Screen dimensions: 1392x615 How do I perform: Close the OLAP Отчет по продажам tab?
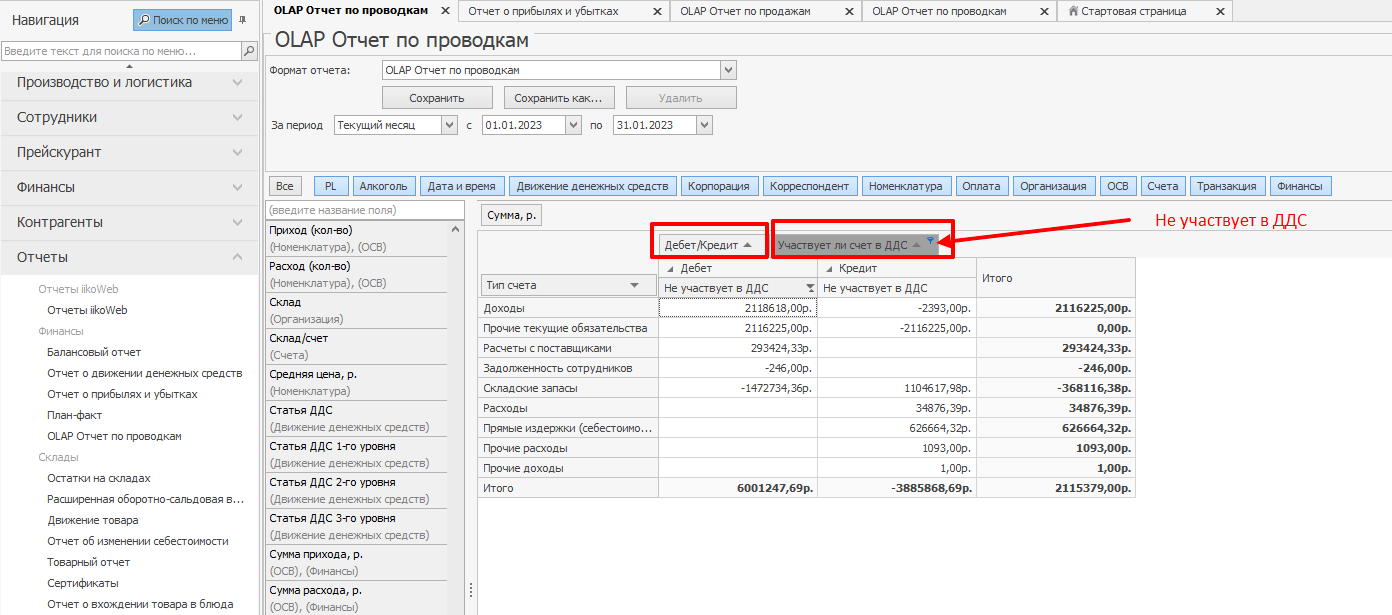tap(848, 12)
